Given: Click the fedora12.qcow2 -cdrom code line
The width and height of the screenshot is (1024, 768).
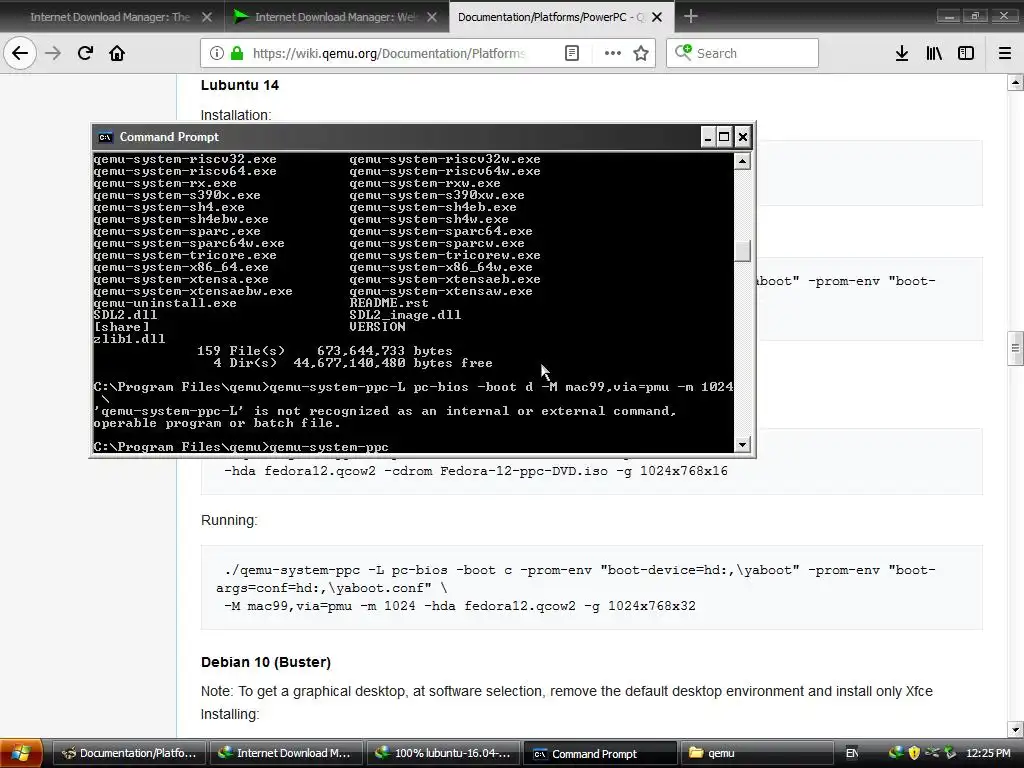Looking at the screenshot, I should pos(475,471).
